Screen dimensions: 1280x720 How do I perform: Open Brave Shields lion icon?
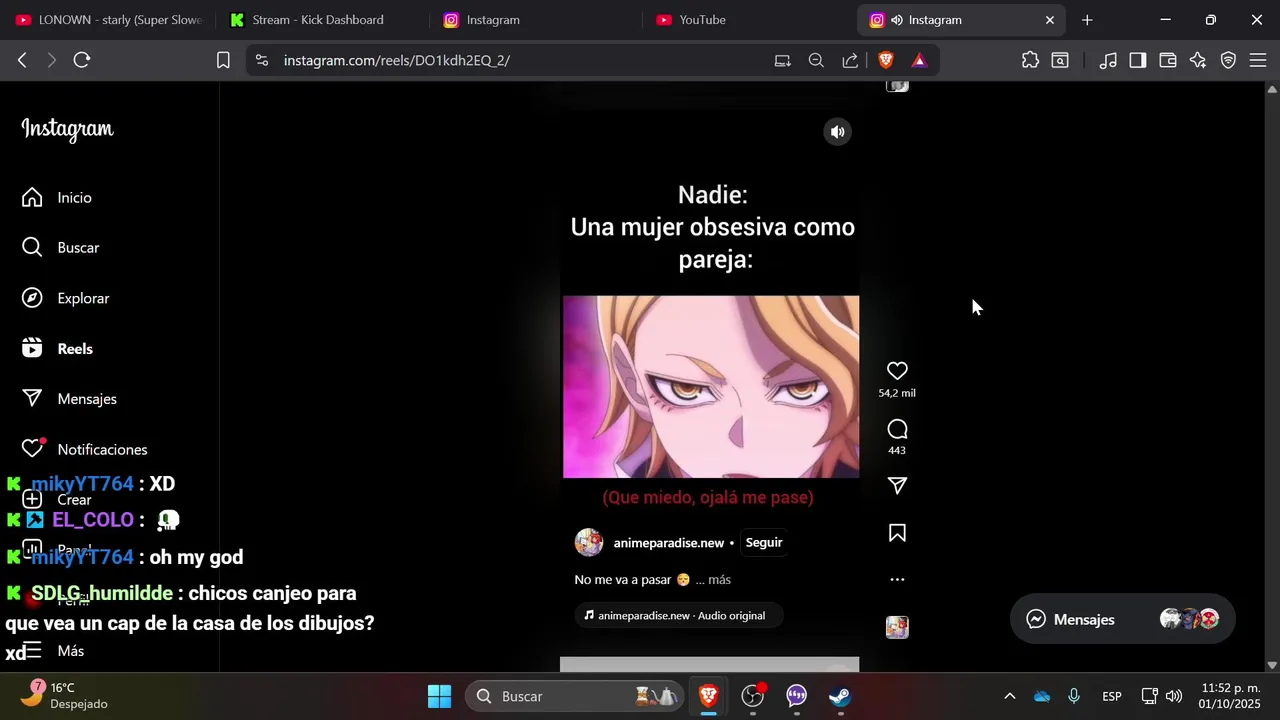886,60
